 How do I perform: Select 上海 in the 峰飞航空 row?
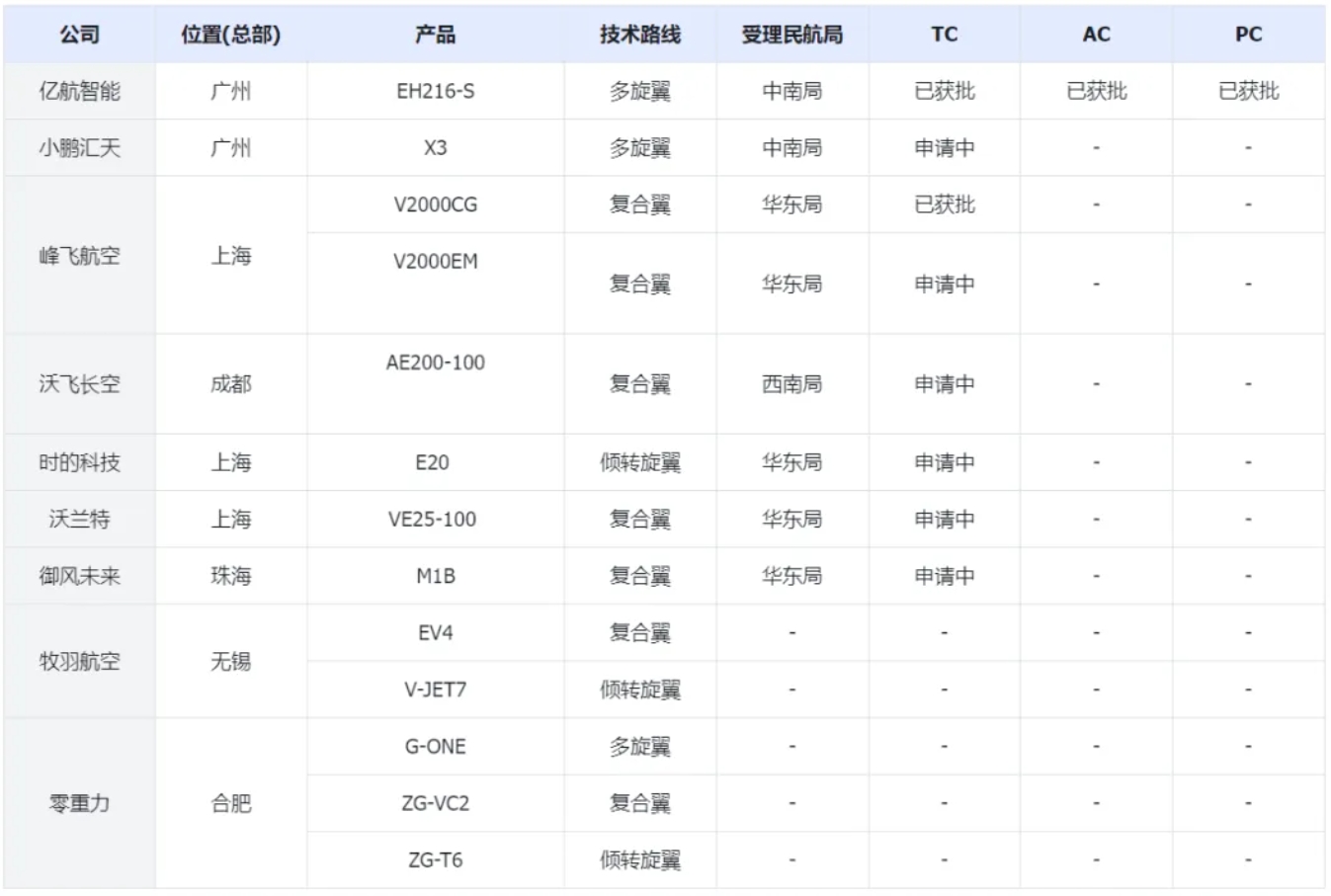click(231, 256)
